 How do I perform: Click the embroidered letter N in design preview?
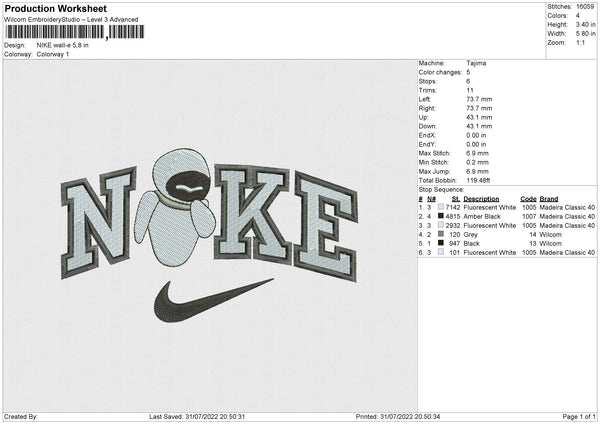[x=98, y=222]
